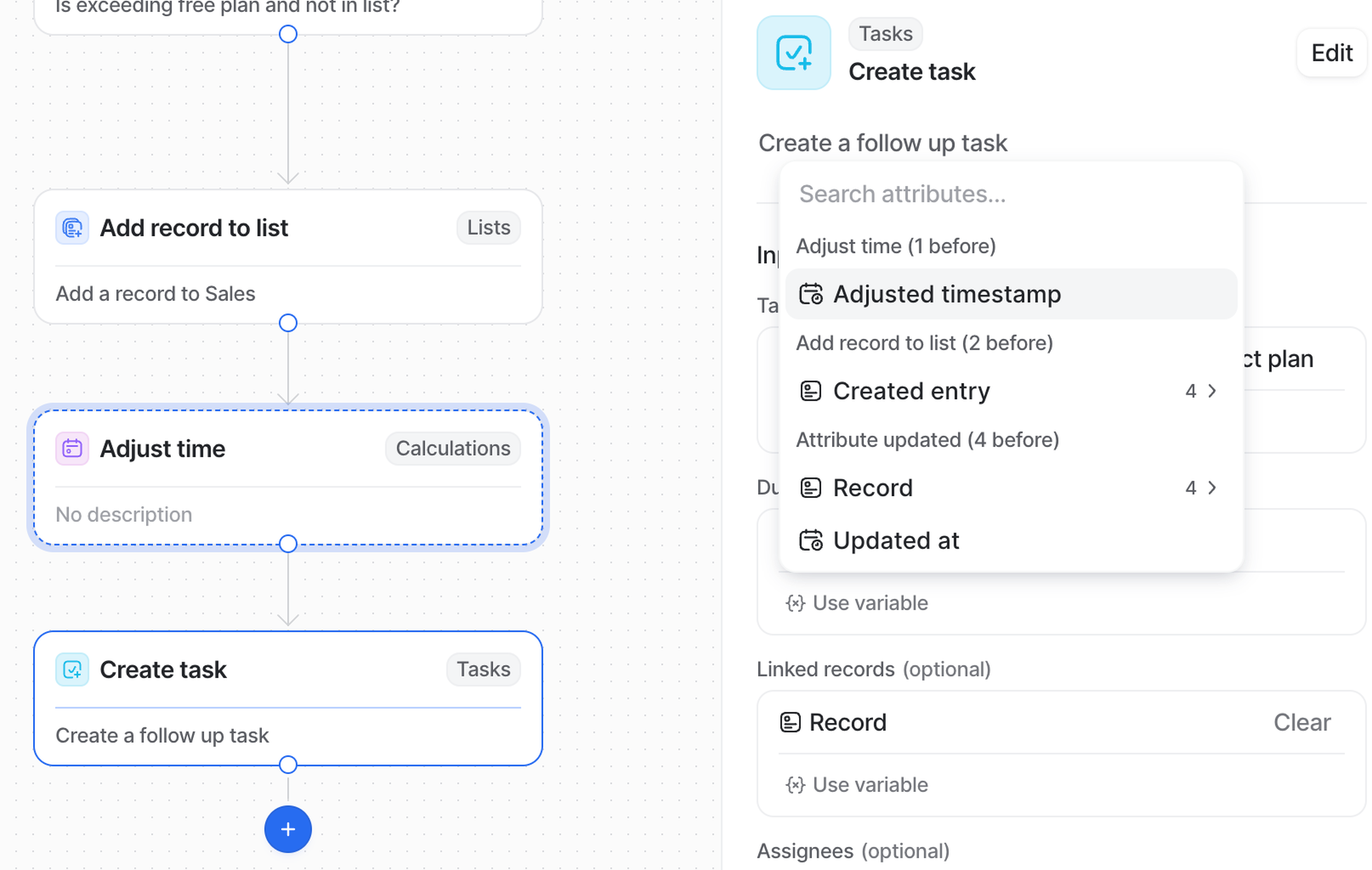
Task: Click the Adjust time calendar icon
Action: [x=72, y=449]
